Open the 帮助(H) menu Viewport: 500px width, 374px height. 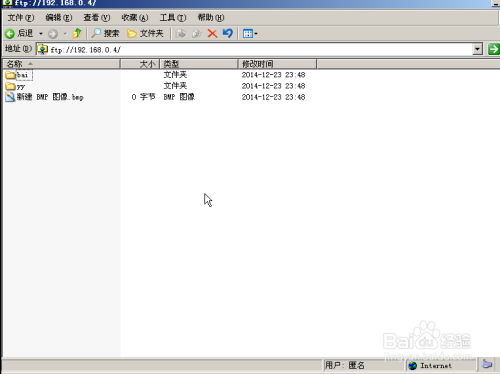click(211, 17)
